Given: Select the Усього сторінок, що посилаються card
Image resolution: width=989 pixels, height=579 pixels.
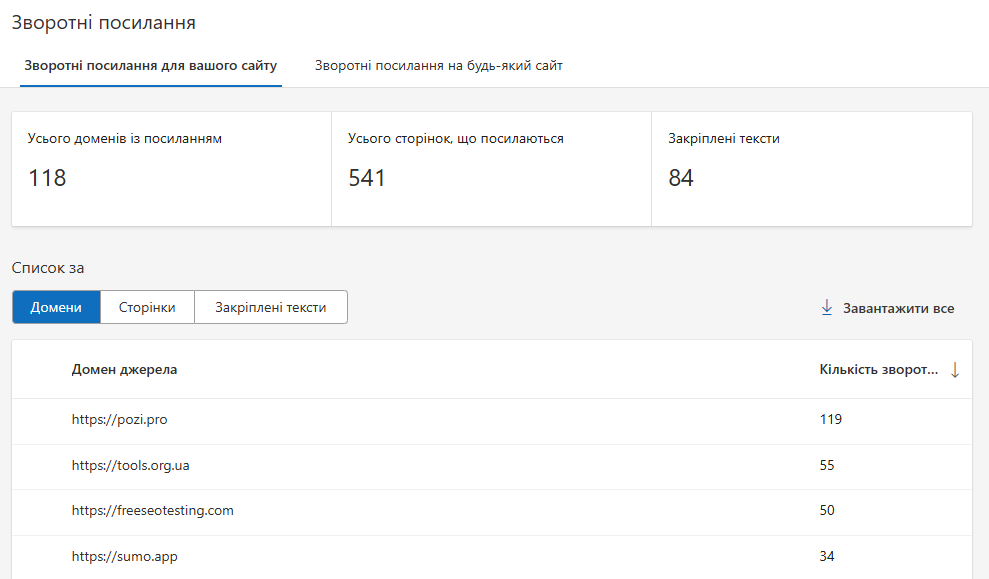Looking at the screenshot, I should point(491,168).
